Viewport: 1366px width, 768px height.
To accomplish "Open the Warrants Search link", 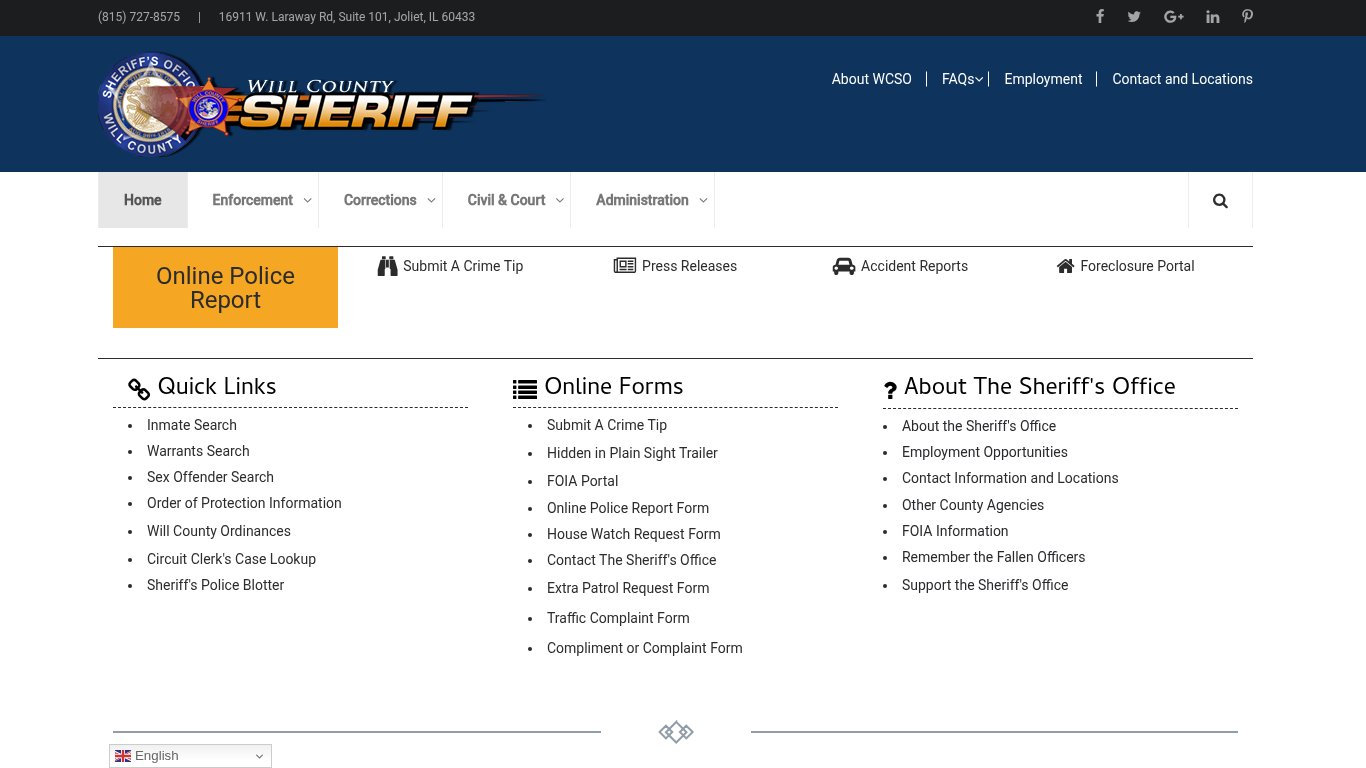I will [198, 451].
